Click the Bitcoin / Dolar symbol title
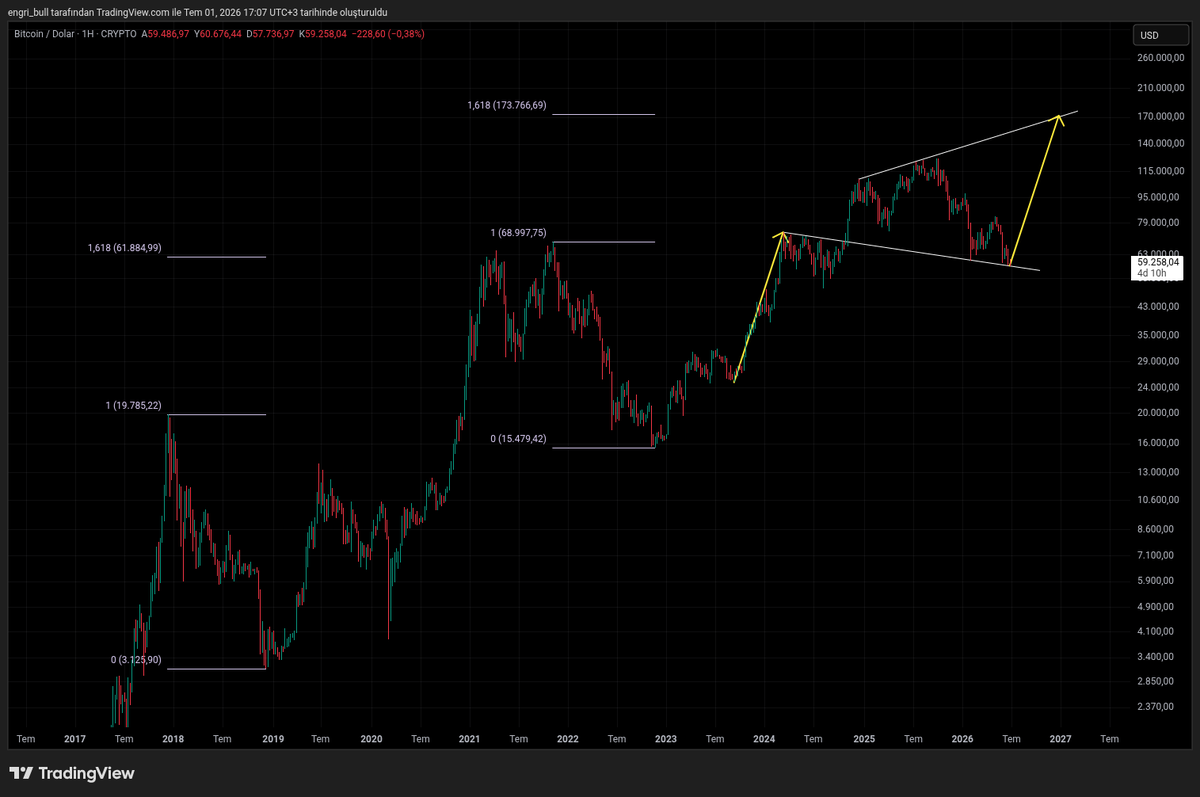This screenshot has width=1200, height=797. 46,33
